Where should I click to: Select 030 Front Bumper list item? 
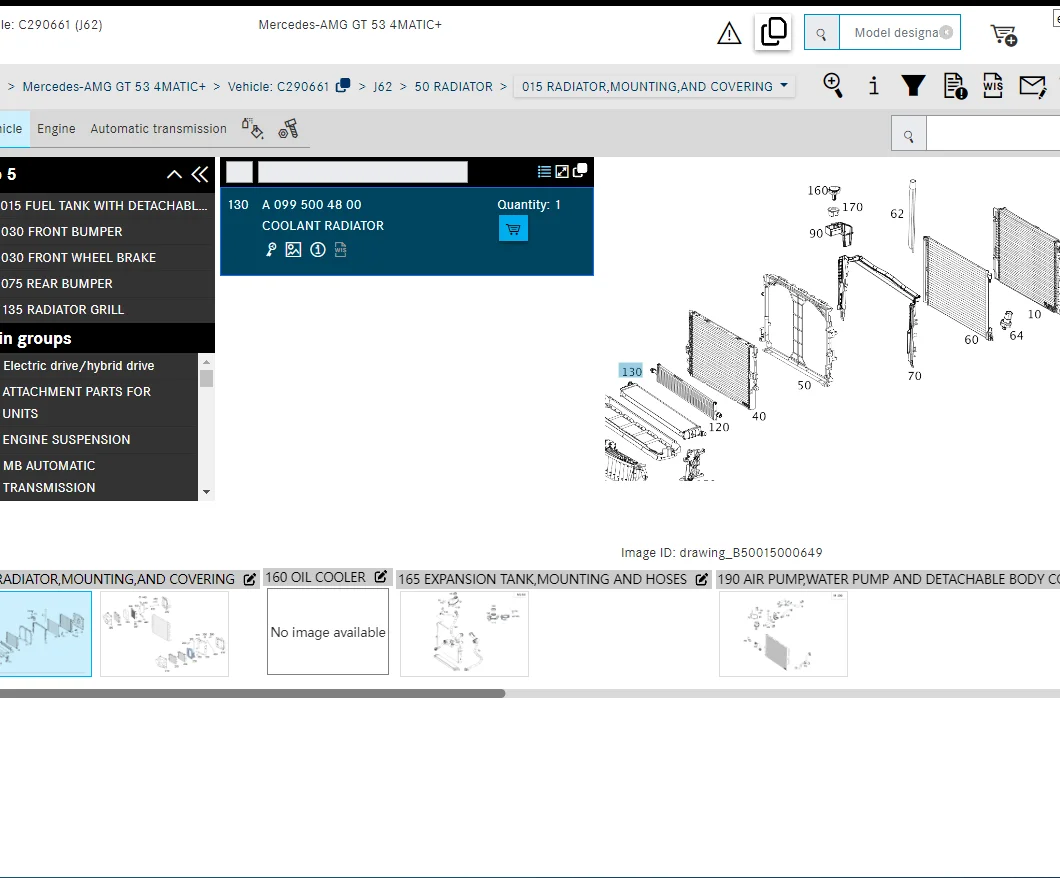click(x=105, y=231)
